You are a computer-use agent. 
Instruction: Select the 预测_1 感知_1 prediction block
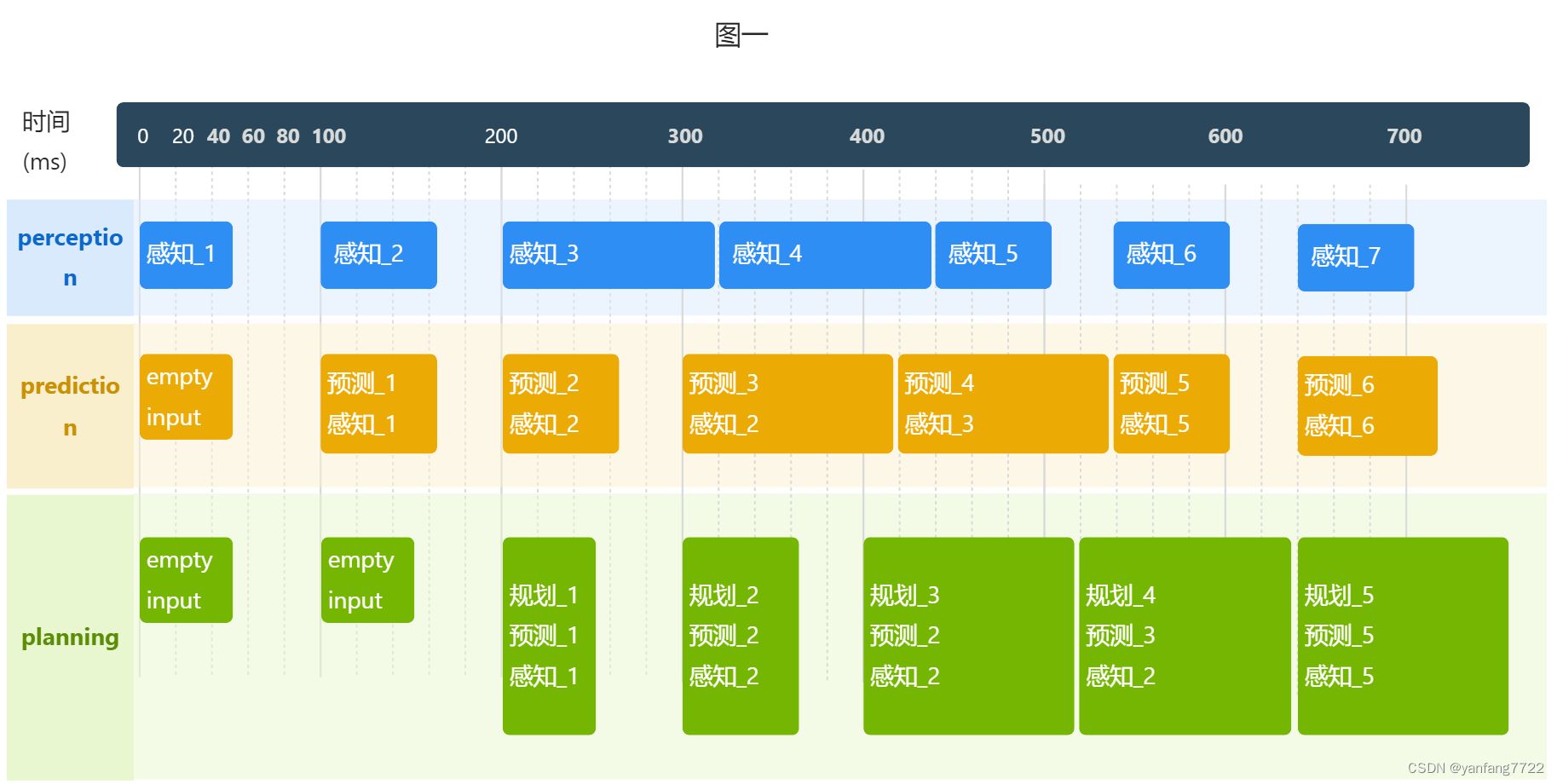click(x=378, y=404)
